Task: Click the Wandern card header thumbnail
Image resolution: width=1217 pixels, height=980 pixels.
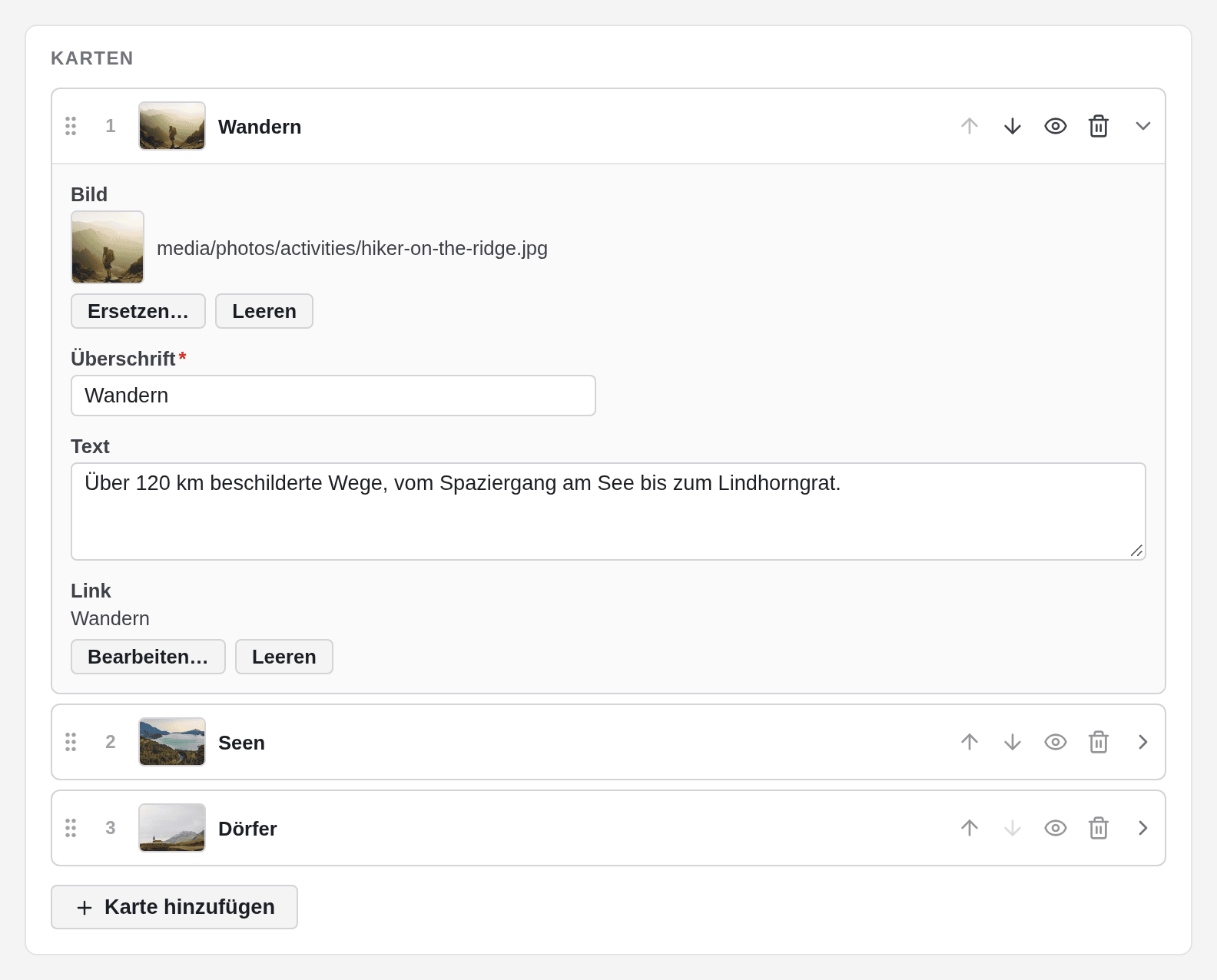Action: point(172,126)
